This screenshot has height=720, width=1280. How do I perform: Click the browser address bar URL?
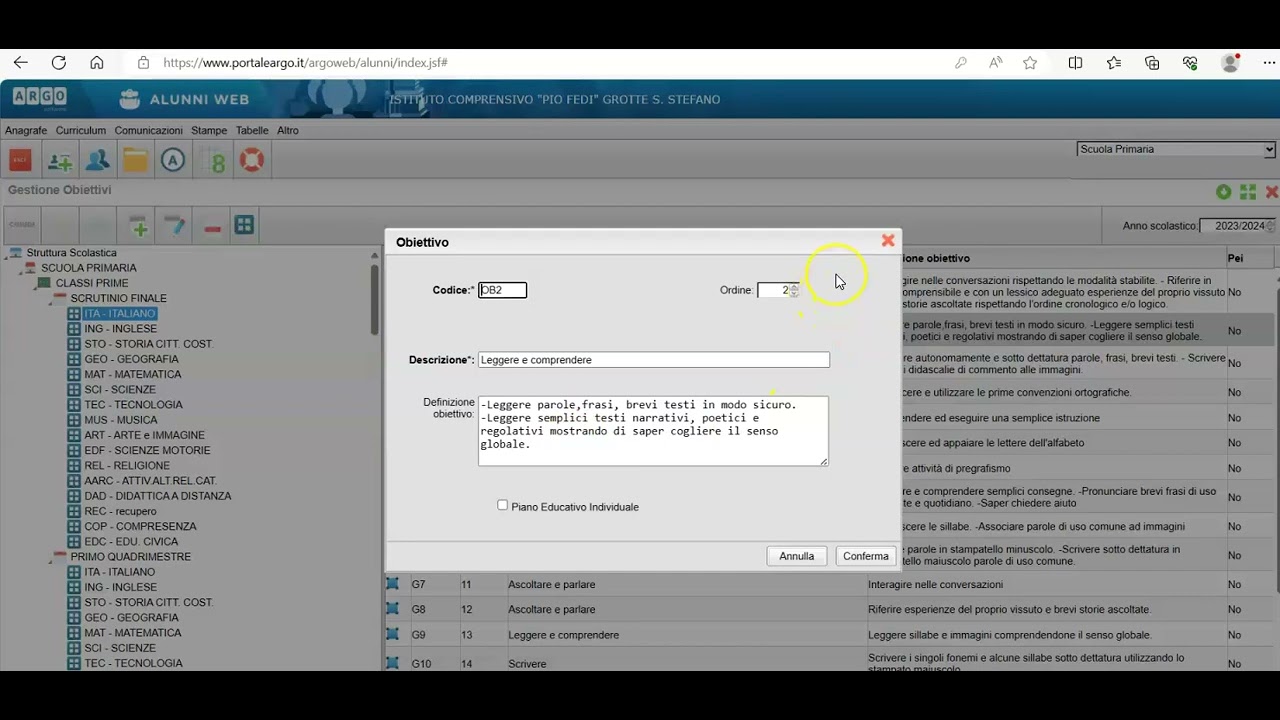pyautogui.click(x=305, y=63)
